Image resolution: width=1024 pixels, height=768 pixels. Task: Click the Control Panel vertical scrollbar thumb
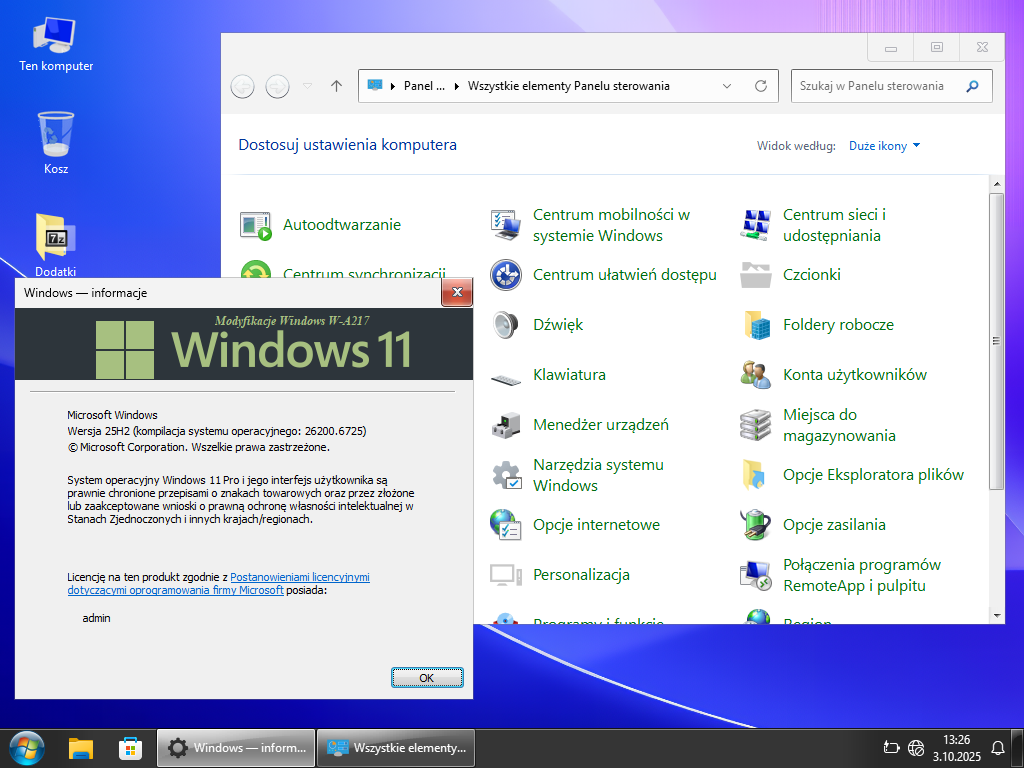click(x=996, y=340)
